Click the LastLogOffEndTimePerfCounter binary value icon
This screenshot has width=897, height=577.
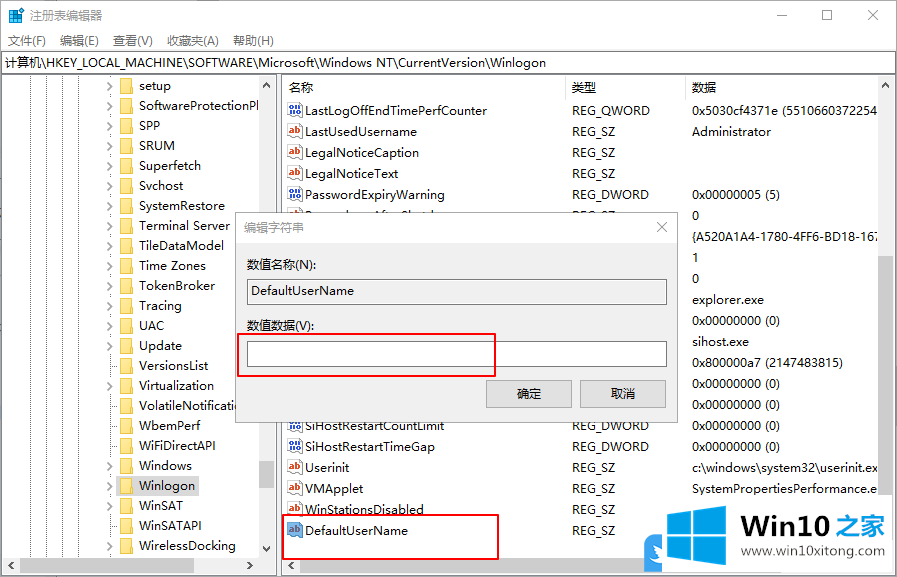(x=295, y=110)
